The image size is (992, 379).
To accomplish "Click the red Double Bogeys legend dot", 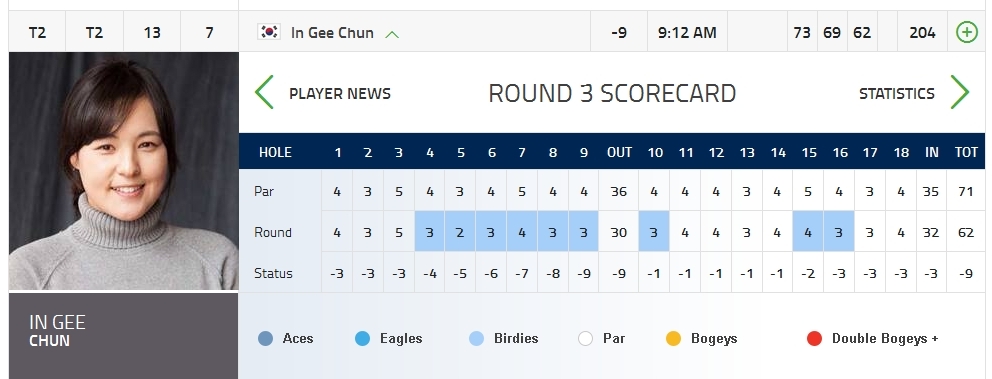I will click(814, 339).
